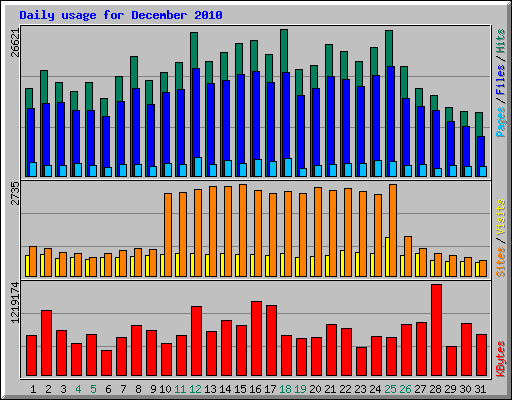
Task: Select the red KBytes bar for day 2
Action: click(46, 343)
